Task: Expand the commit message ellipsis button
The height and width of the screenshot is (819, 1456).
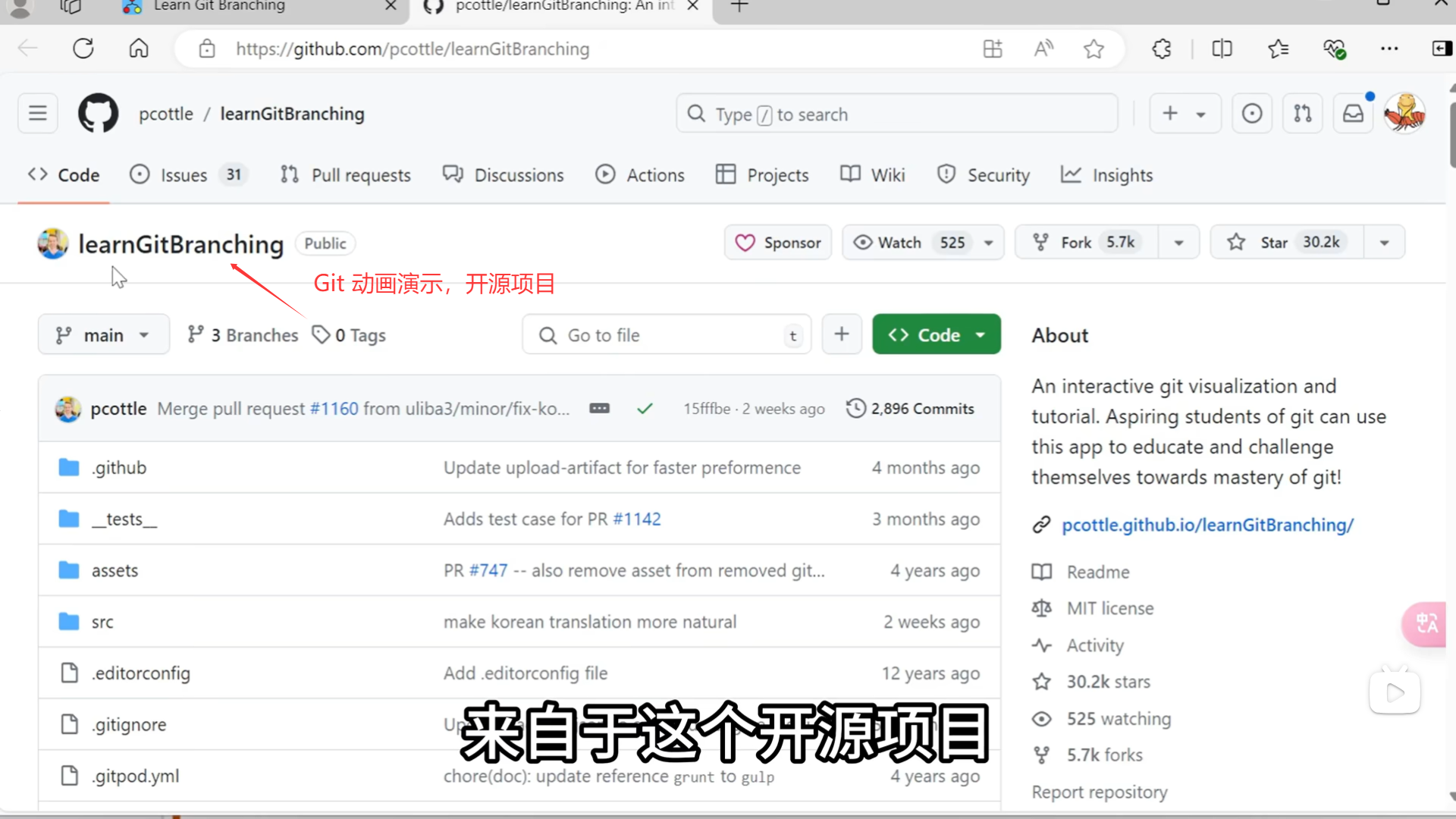Action: pyautogui.click(x=599, y=409)
